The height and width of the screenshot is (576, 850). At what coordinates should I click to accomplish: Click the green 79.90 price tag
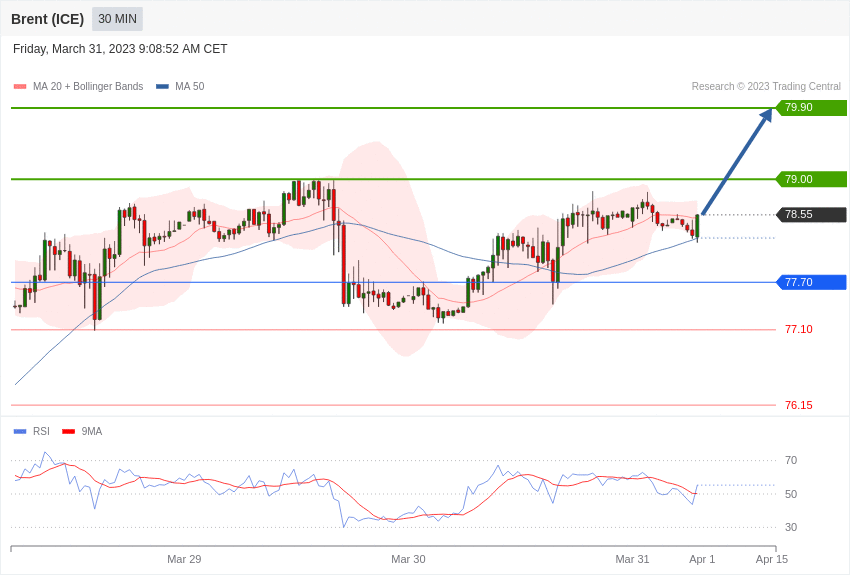[812, 107]
